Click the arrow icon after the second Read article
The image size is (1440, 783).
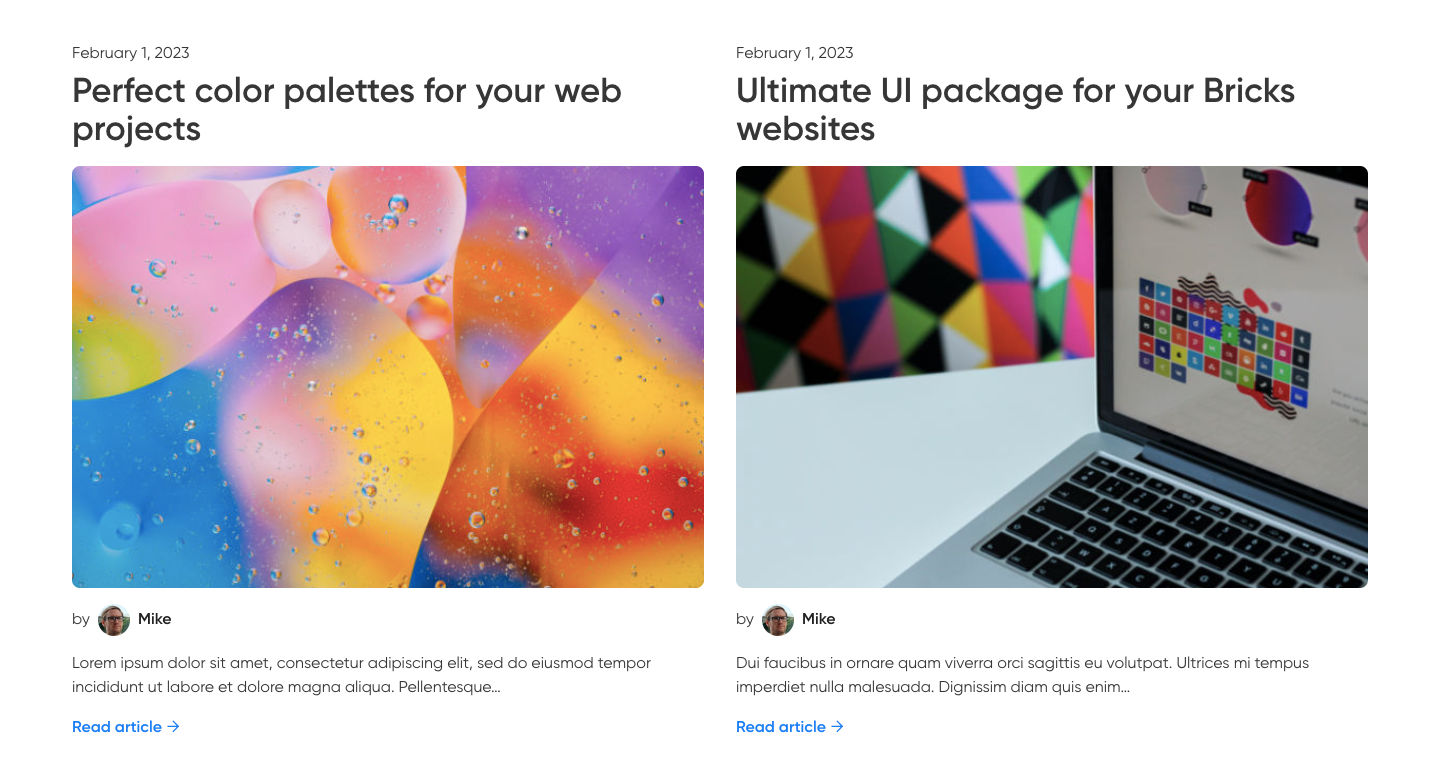pos(837,727)
